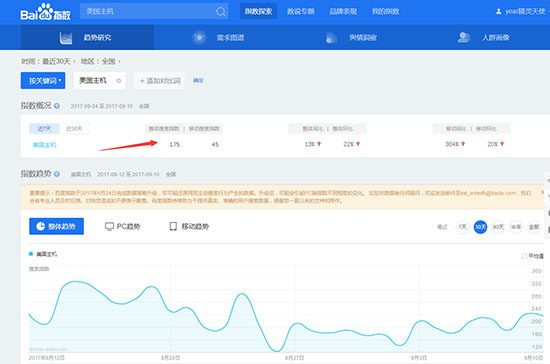Click the mobile index value 45
The height and width of the screenshot is (364, 550).
point(215,144)
